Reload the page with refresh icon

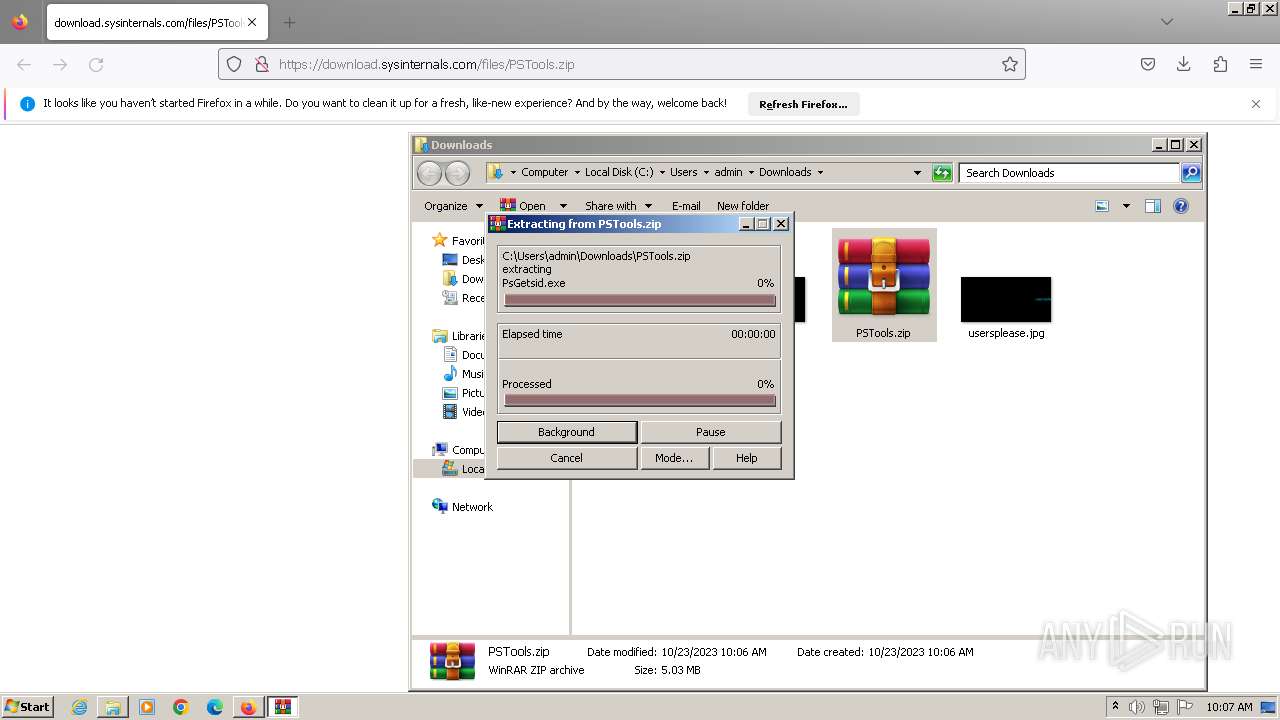(x=96, y=64)
